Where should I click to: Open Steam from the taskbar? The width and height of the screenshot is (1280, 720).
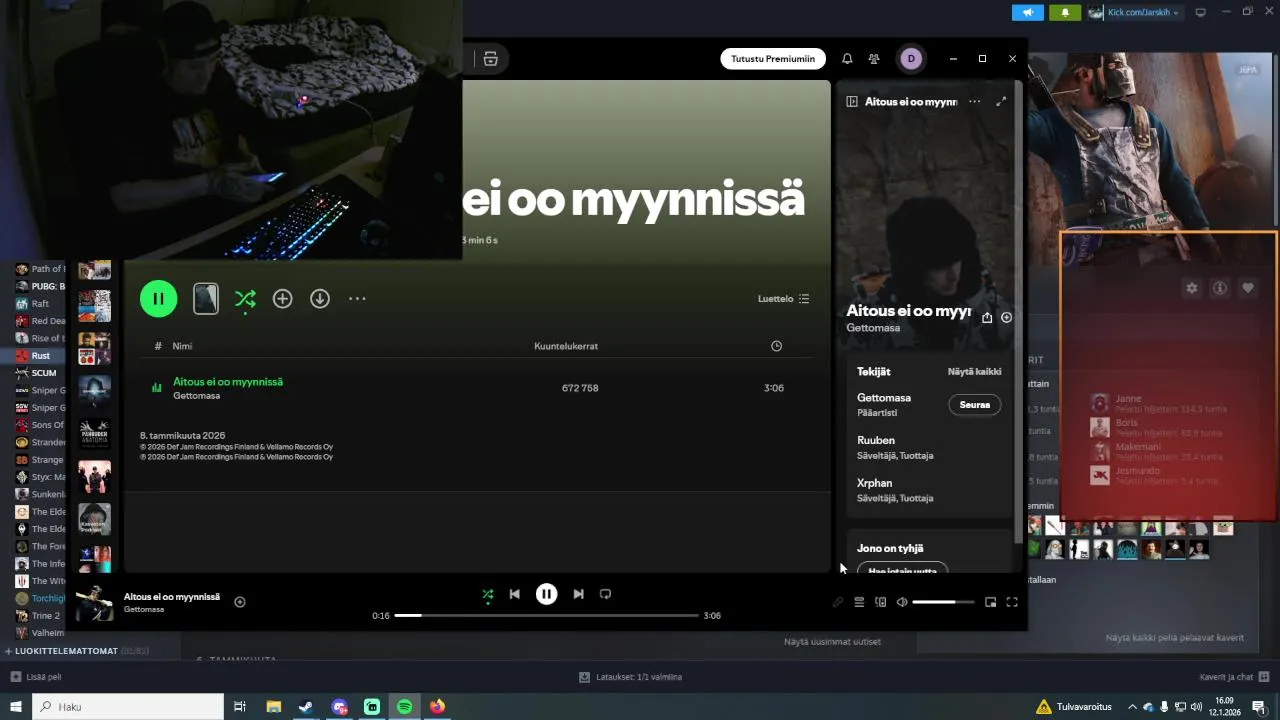tap(306, 707)
